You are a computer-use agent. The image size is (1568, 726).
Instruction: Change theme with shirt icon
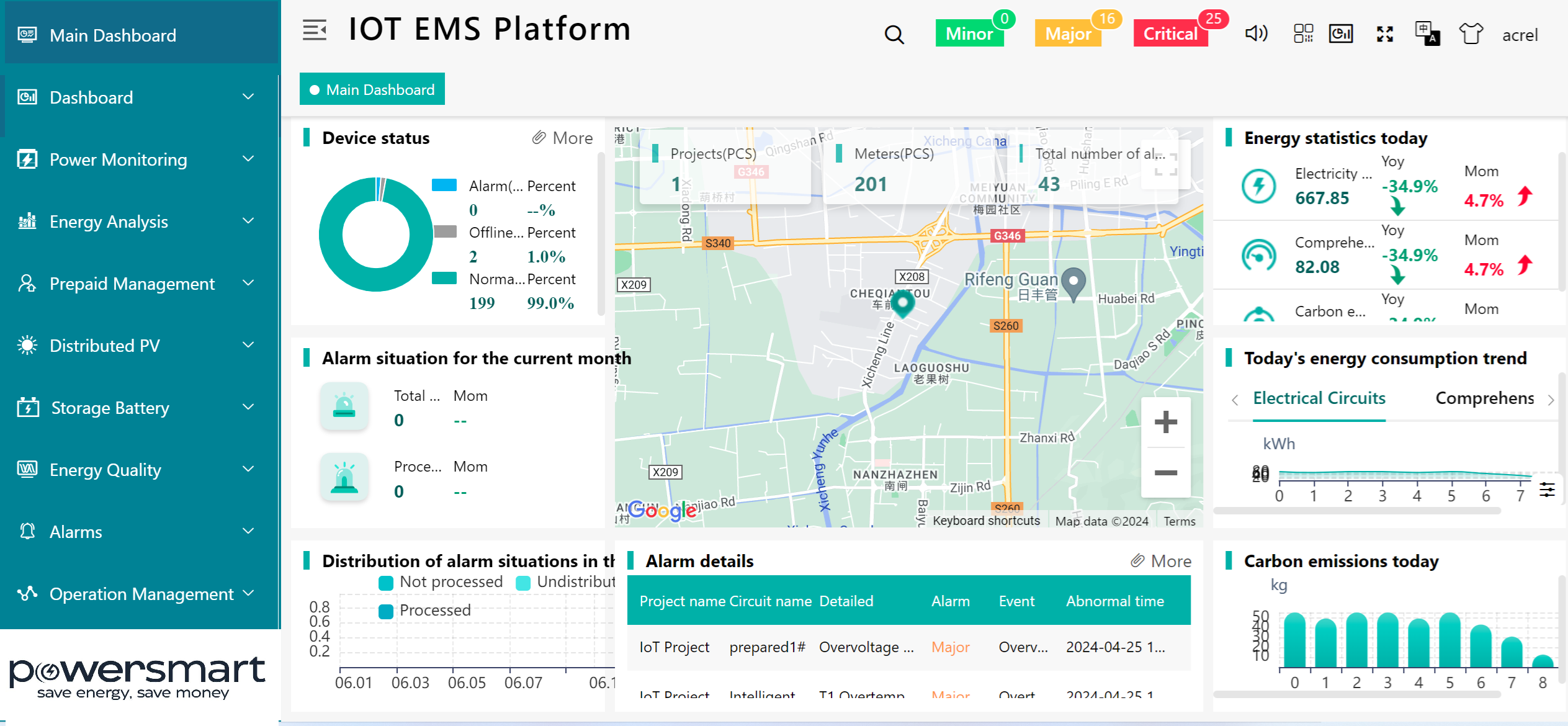[x=1471, y=34]
